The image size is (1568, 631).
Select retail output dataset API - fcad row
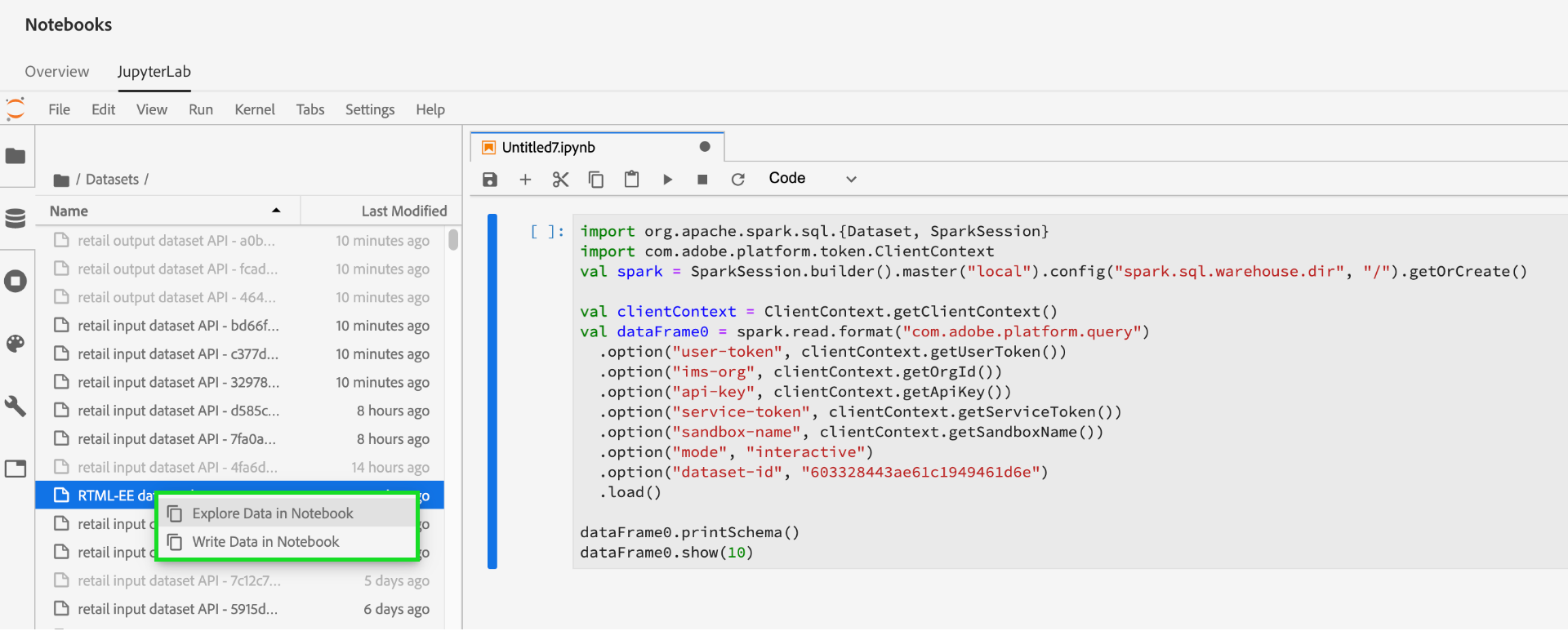(x=240, y=269)
